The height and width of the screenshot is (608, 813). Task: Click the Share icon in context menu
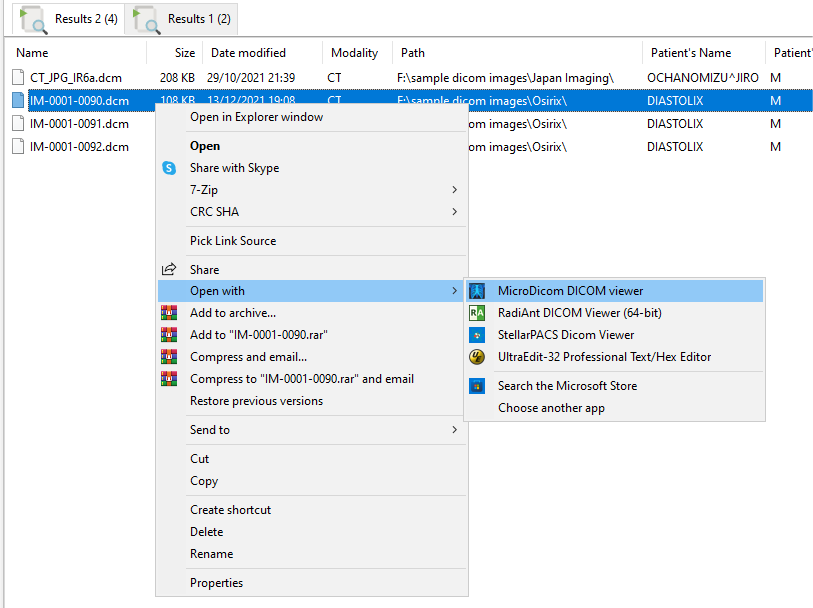tap(169, 270)
